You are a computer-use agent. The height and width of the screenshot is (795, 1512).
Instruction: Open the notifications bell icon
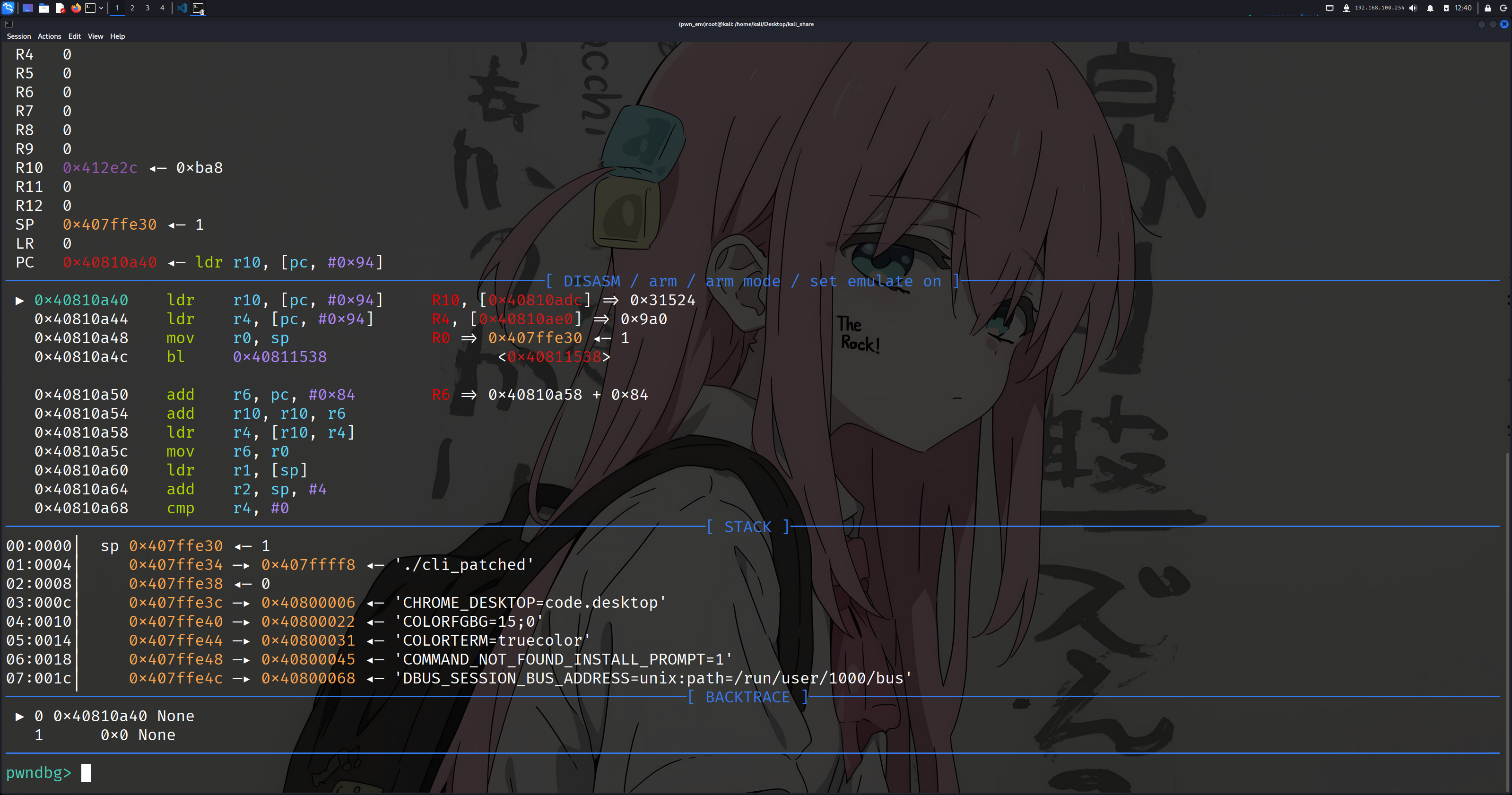(1430, 8)
